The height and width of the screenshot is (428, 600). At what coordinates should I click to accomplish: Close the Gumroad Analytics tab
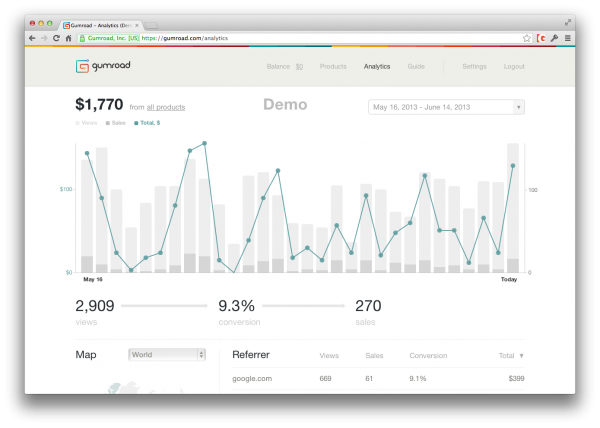click(137, 25)
